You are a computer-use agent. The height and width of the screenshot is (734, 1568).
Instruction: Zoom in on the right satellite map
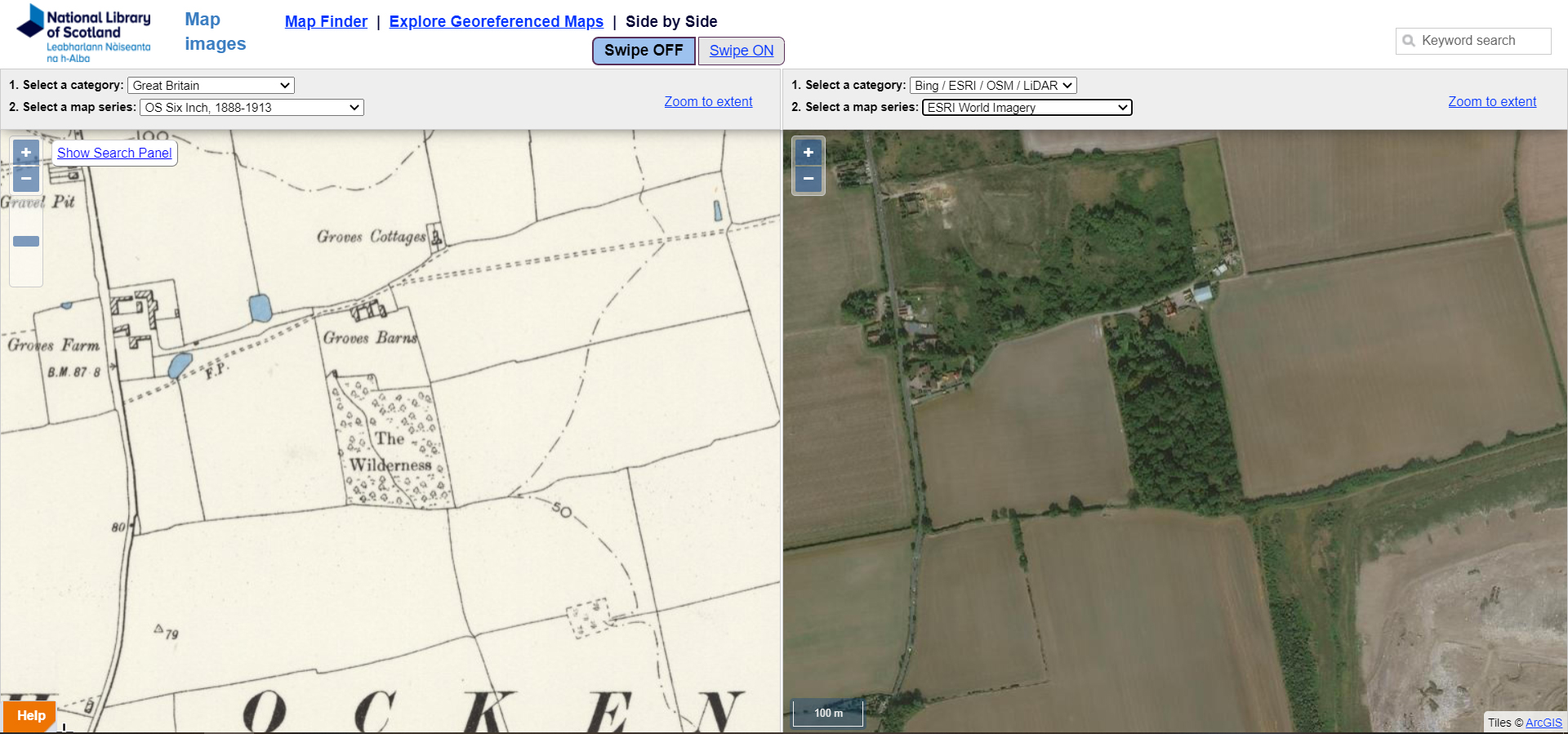pyautogui.click(x=808, y=153)
